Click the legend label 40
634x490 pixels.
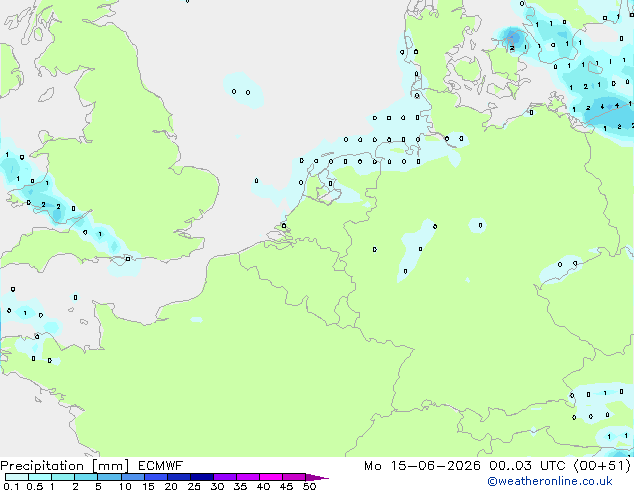263,486
